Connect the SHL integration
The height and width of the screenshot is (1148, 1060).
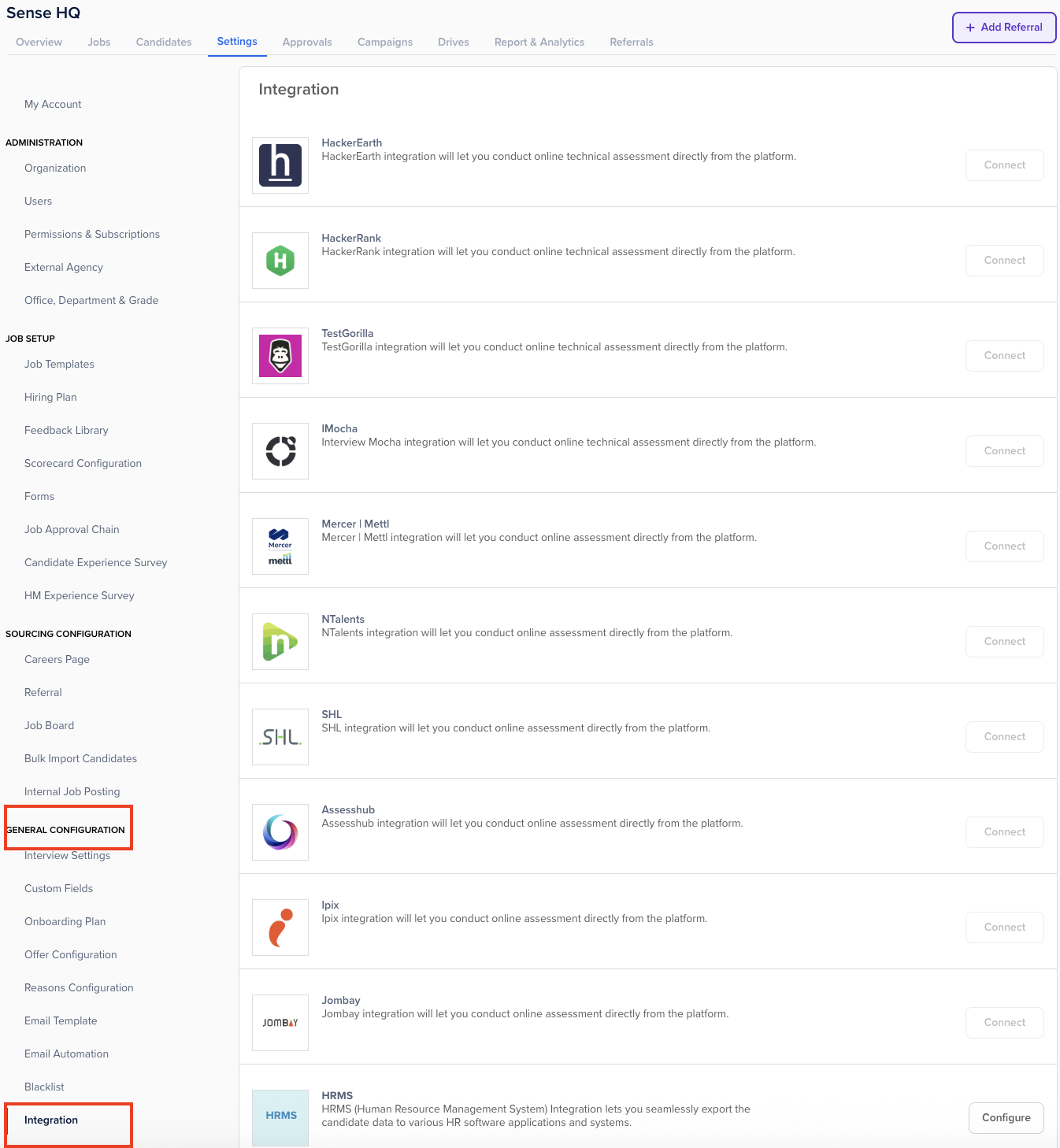1005,737
